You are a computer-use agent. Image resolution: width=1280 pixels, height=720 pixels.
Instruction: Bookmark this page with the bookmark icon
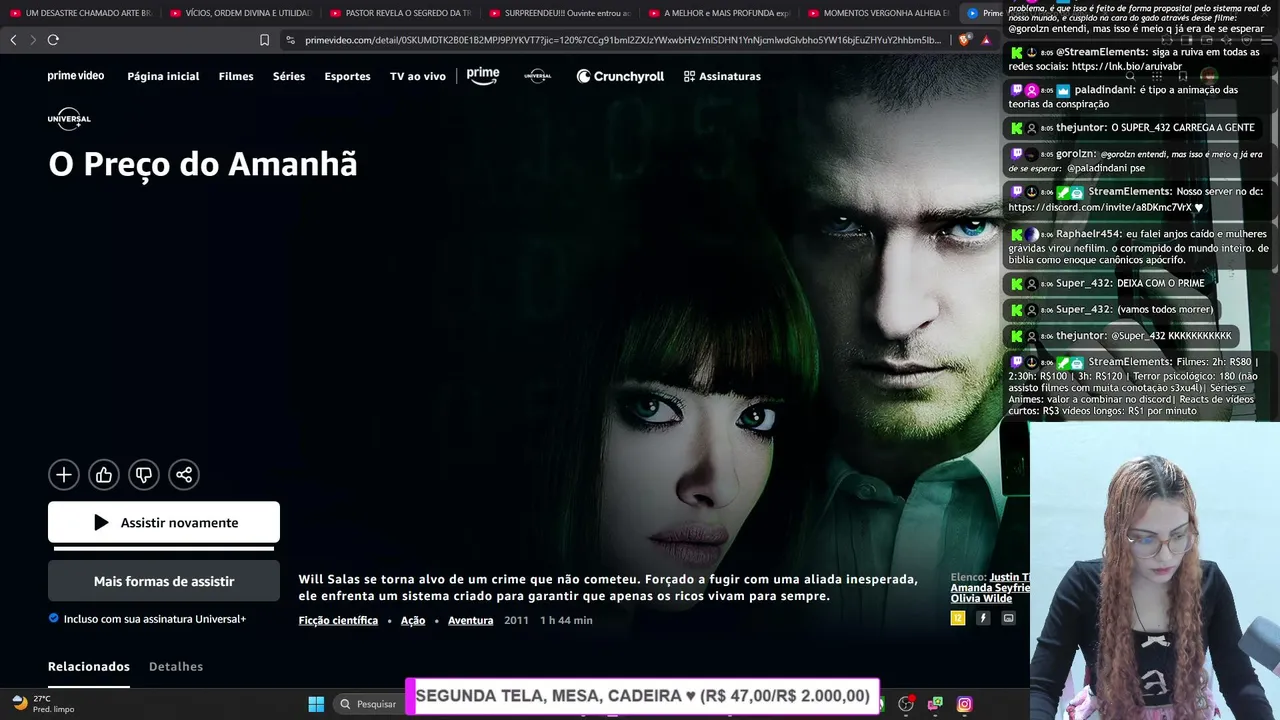pos(264,40)
